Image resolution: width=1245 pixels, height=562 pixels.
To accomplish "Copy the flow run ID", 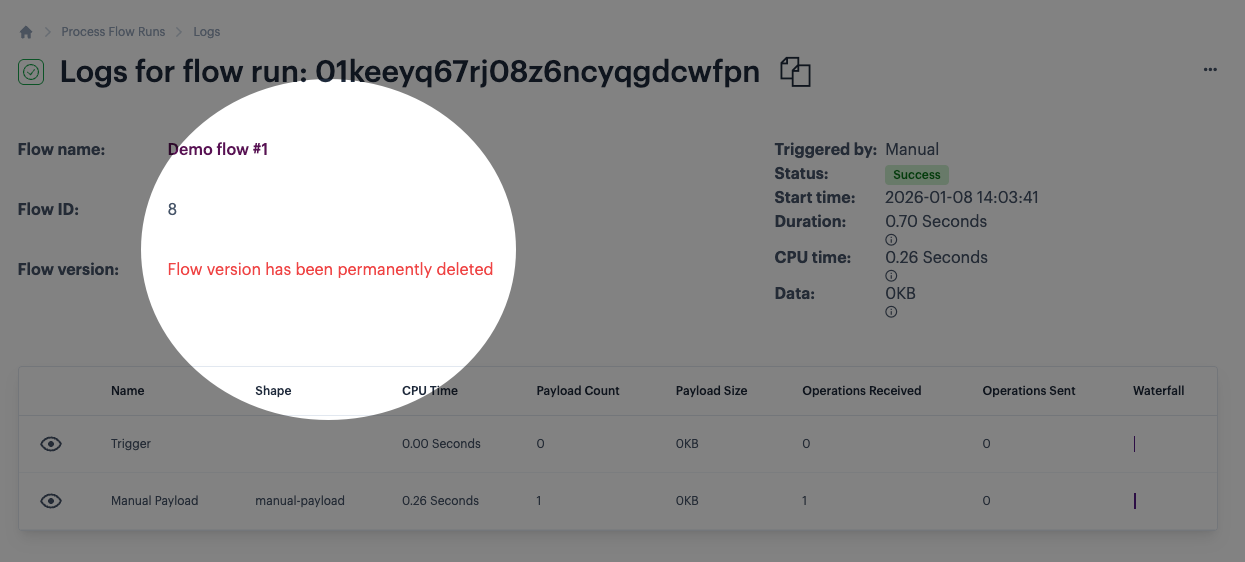I will click(795, 72).
